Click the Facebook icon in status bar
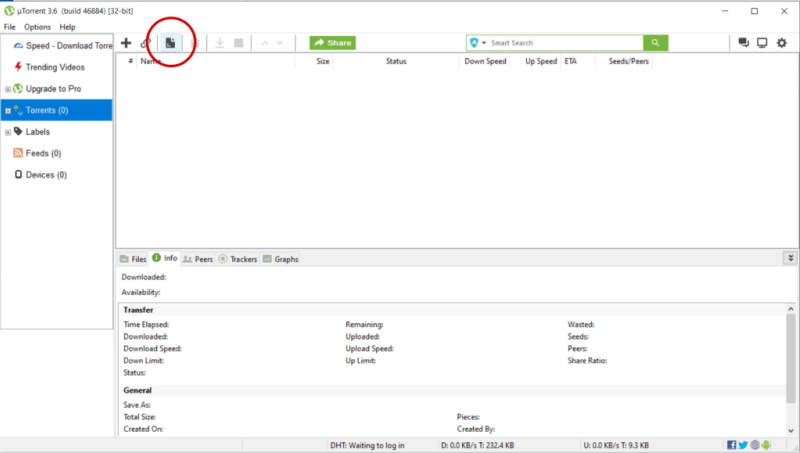Image resolution: width=800 pixels, height=453 pixels. point(732,444)
